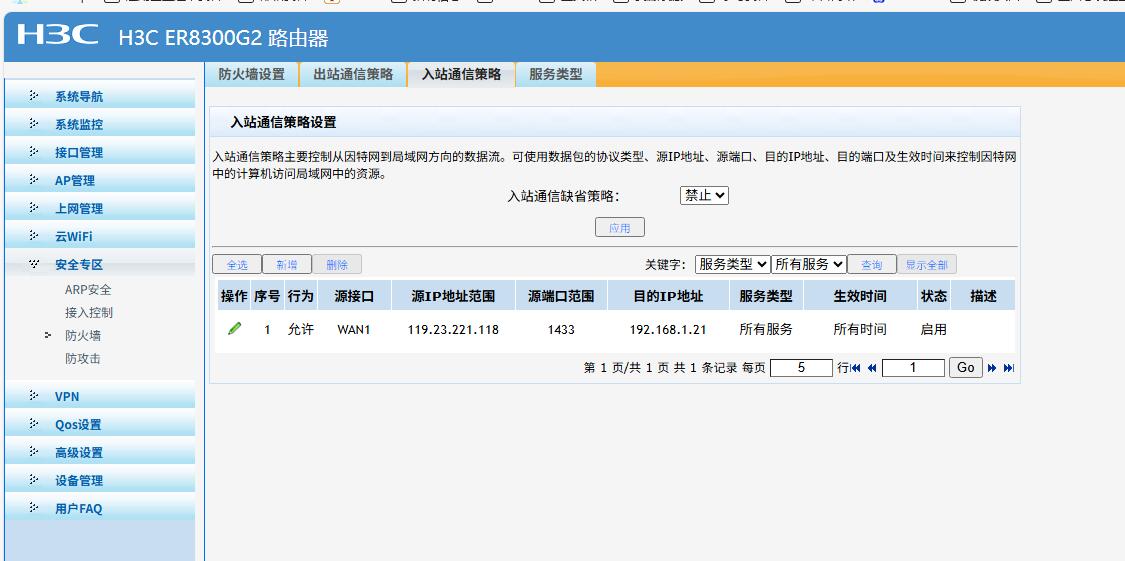The width and height of the screenshot is (1125, 561).
Task: Open 入站通信缺省策略 dropdown showing 禁止
Action: click(704, 195)
